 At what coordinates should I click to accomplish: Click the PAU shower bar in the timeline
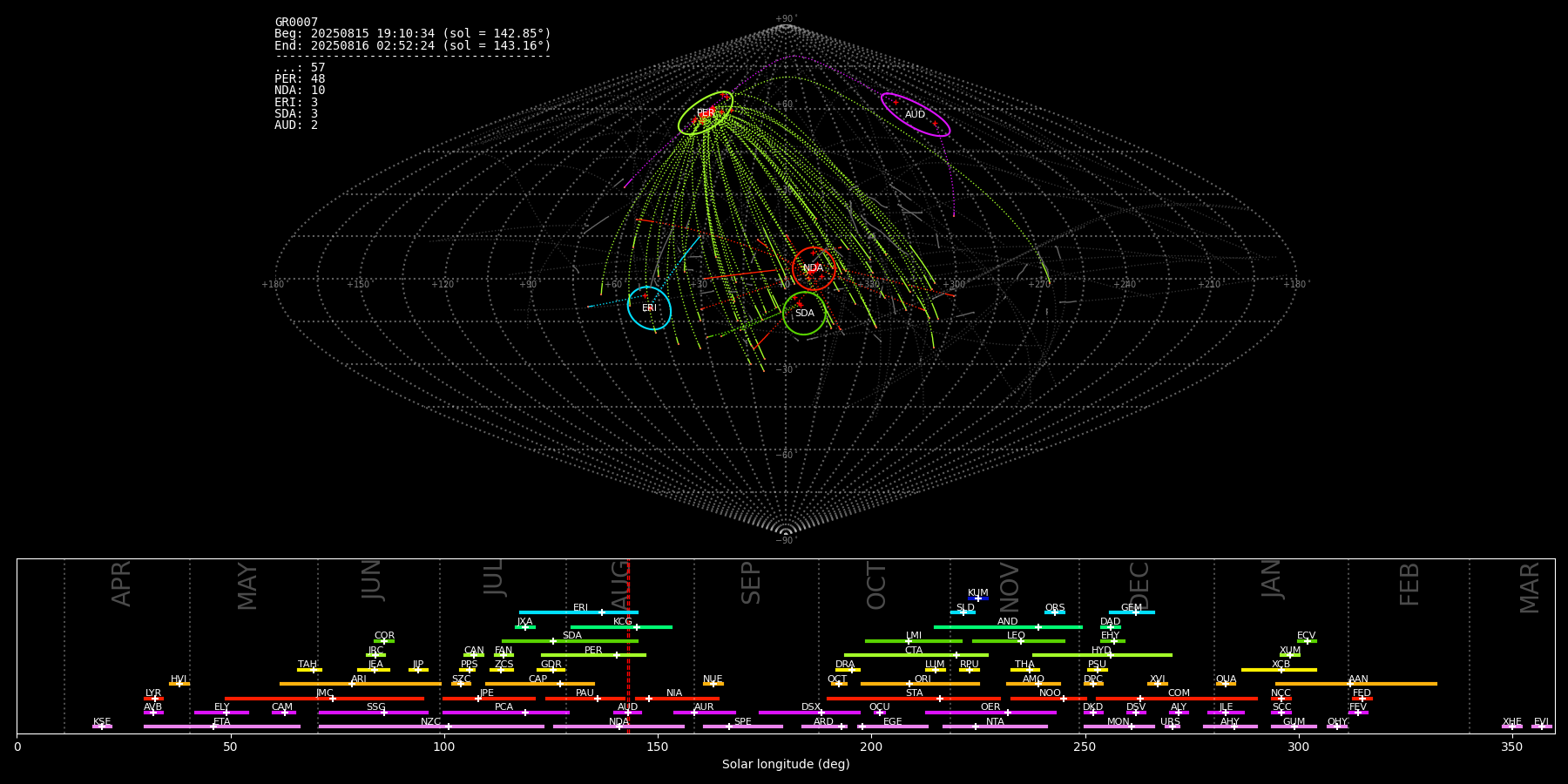click(585, 699)
